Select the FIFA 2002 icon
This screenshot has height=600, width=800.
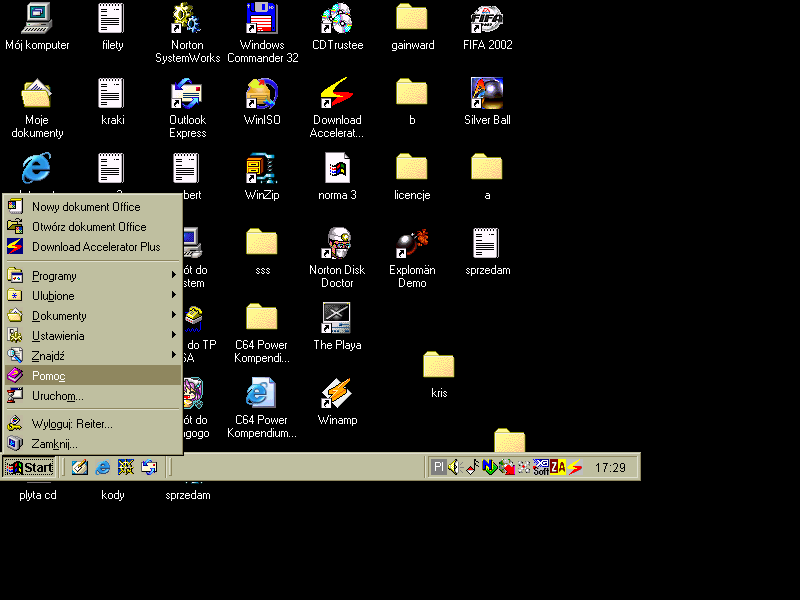click(487, 19)
